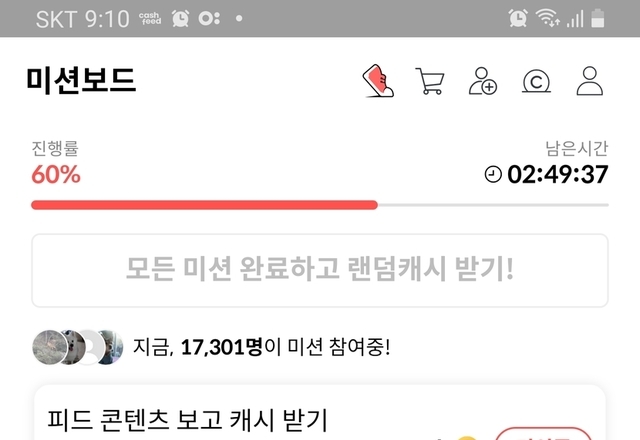Open the shopping cart icon
This screenshot has width=640, height=440.
tap(430, 81)
